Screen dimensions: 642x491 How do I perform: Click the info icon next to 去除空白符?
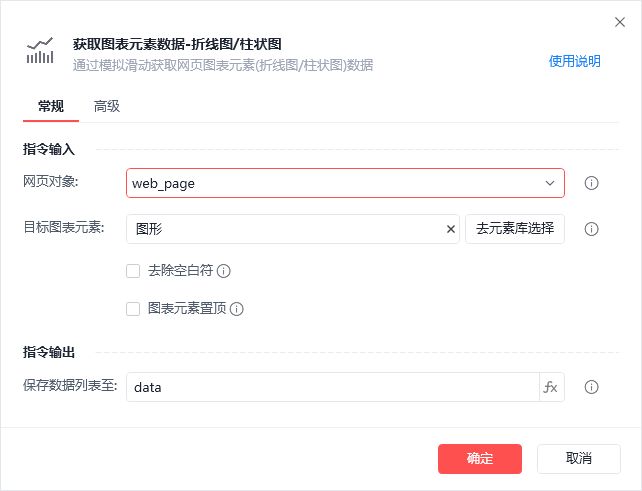[224, 271]
